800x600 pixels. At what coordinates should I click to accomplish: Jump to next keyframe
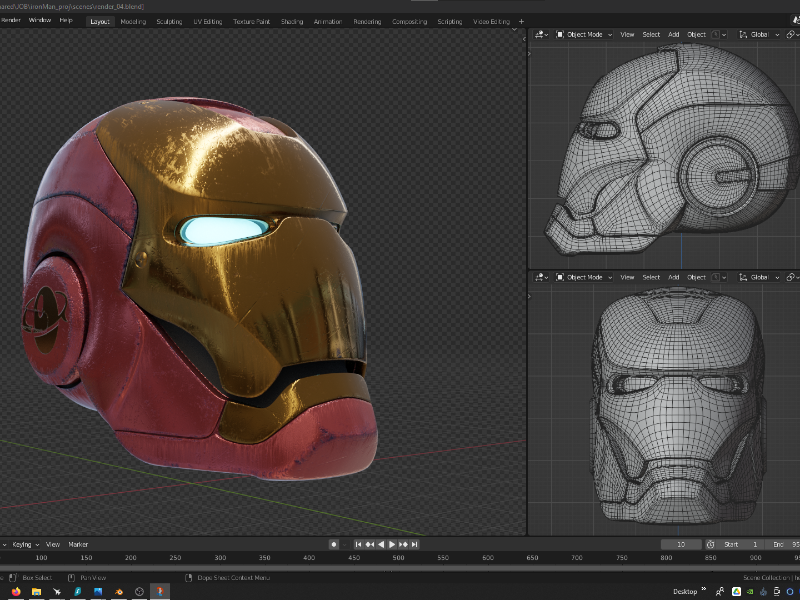point(403,544)
